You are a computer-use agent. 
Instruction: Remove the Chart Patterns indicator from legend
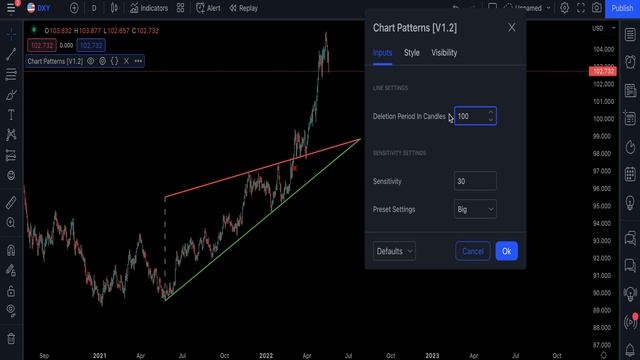pyautogui.click(x=127, y=61)
